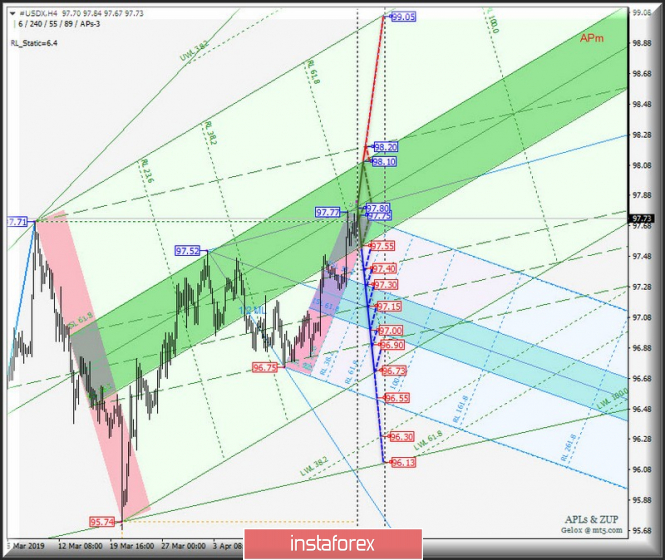This screenshot has height=560, width=665.
Task: Click the LWL 38.2 line label
Action: point(314,467)
